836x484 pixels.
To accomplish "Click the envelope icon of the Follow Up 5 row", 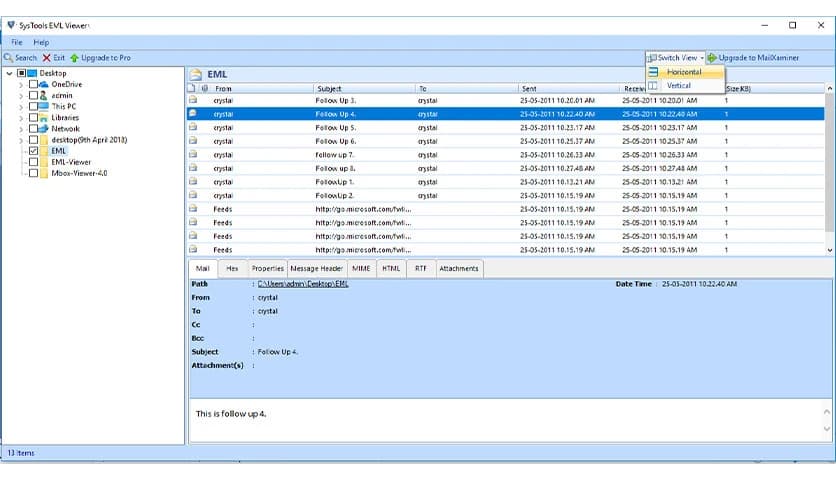I will point(193,127).
